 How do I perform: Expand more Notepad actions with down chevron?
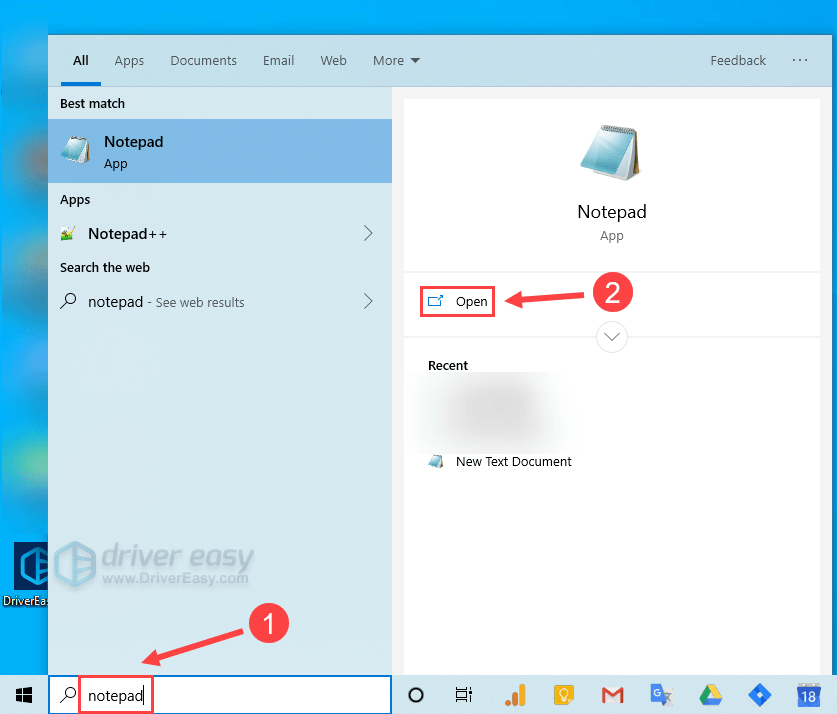611,337
